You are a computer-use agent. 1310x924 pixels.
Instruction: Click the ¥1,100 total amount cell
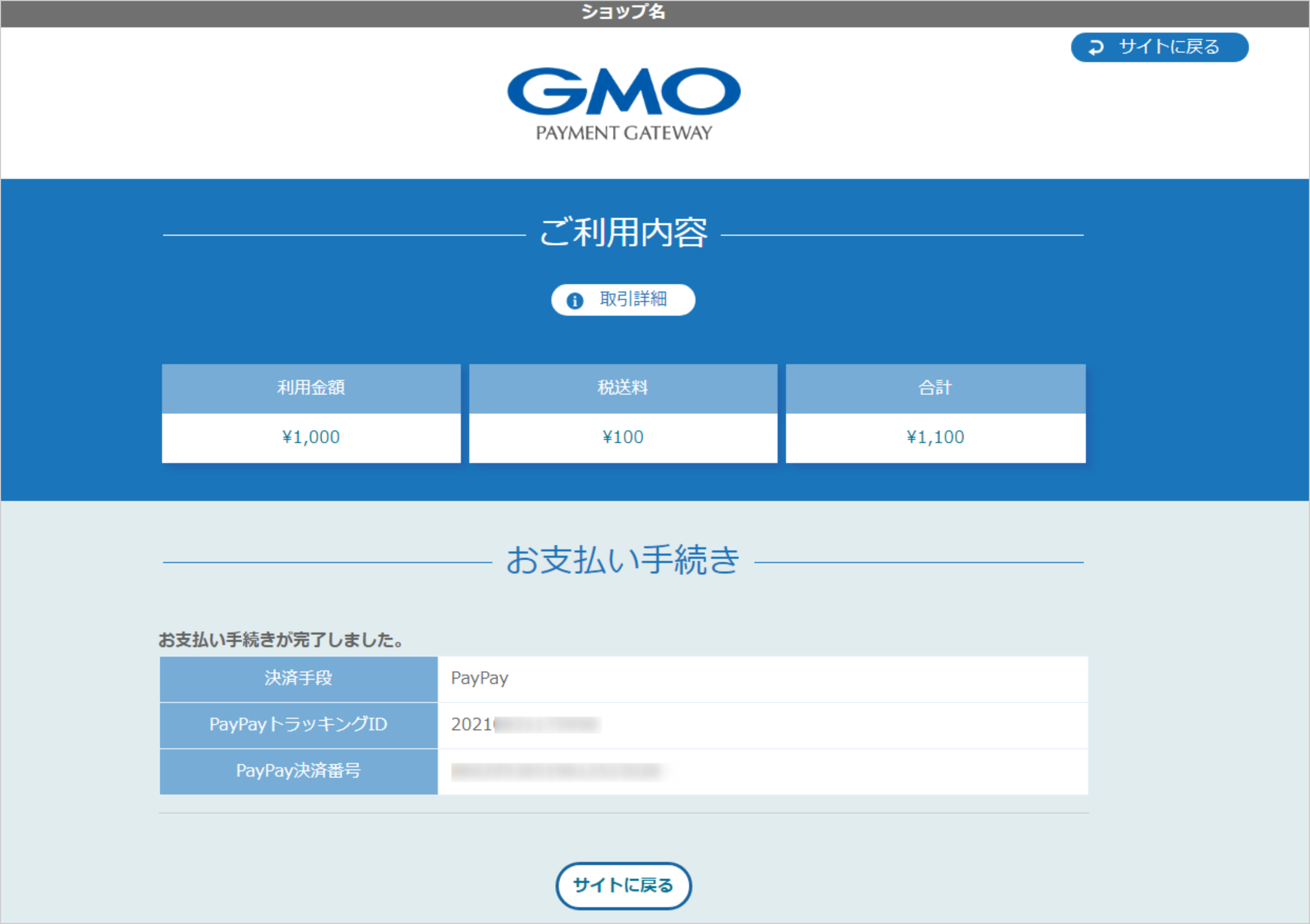[935, 437]
